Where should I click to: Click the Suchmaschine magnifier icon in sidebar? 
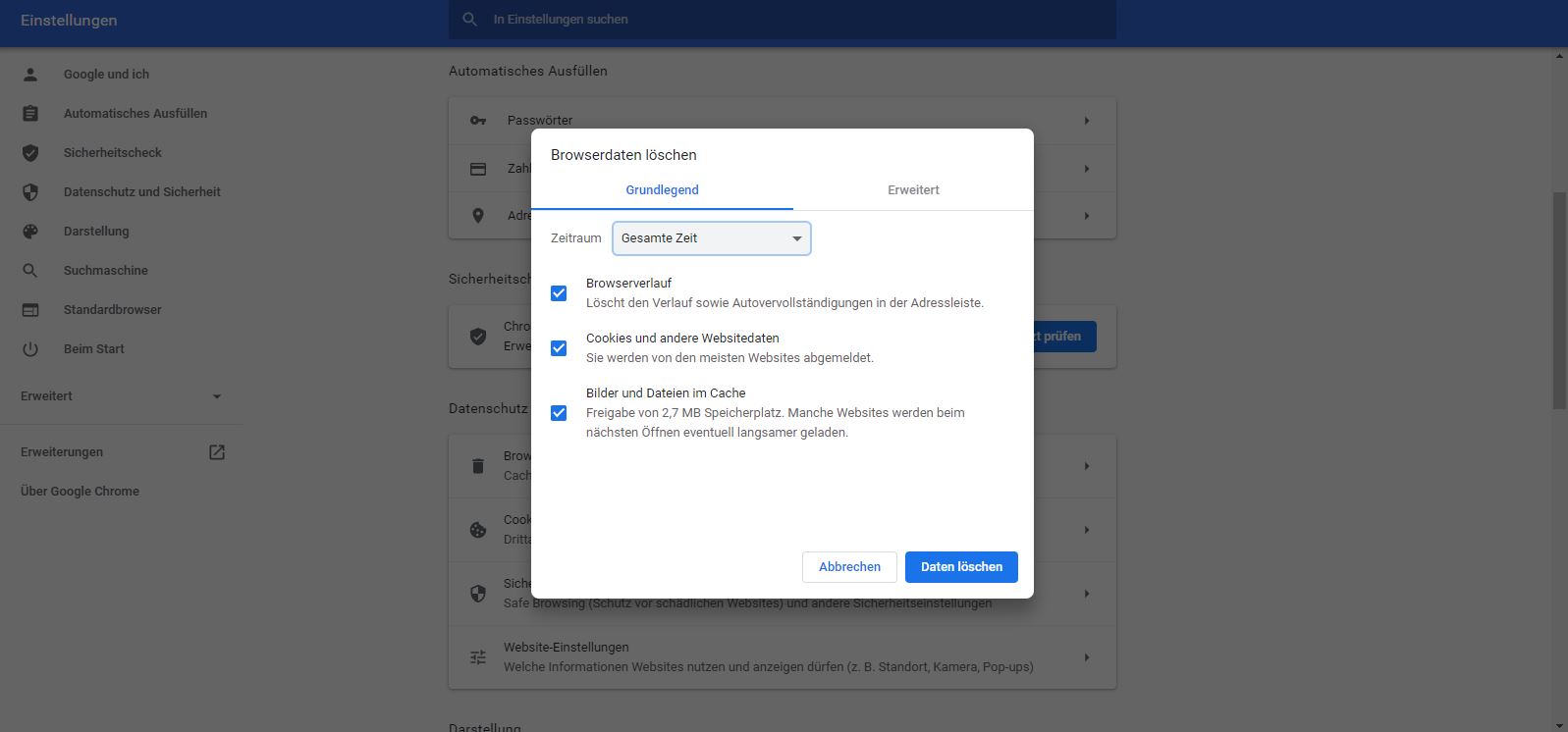click(x=30, y=271)
